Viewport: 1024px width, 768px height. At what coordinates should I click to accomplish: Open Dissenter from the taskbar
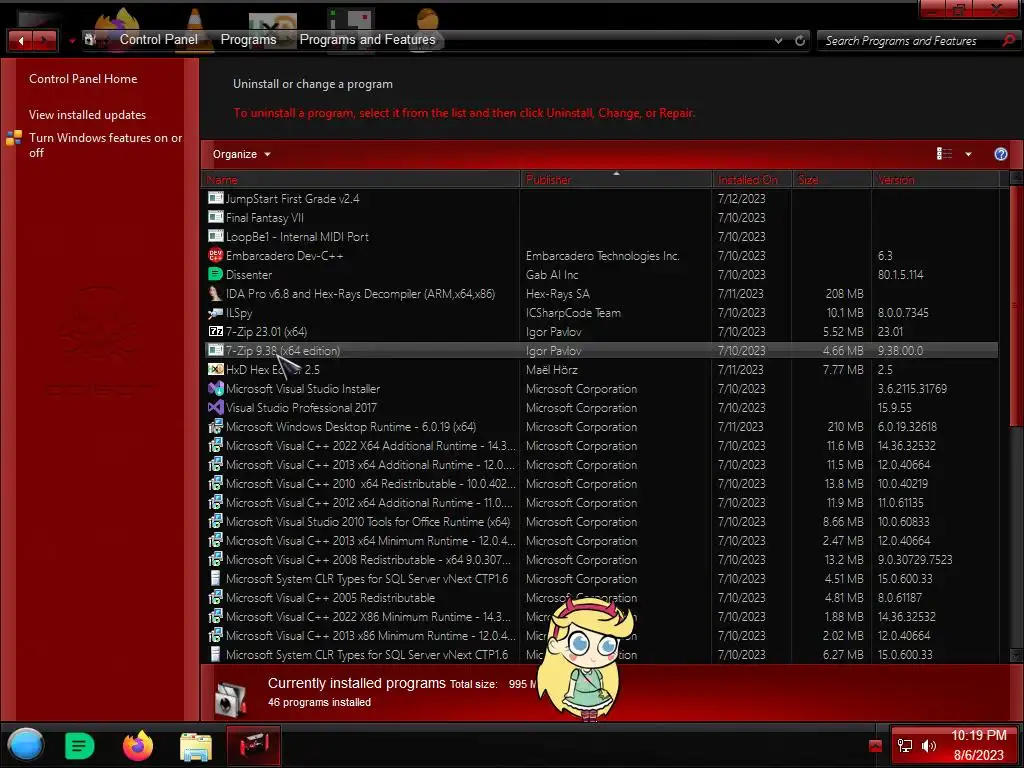(x=80, y=746)
